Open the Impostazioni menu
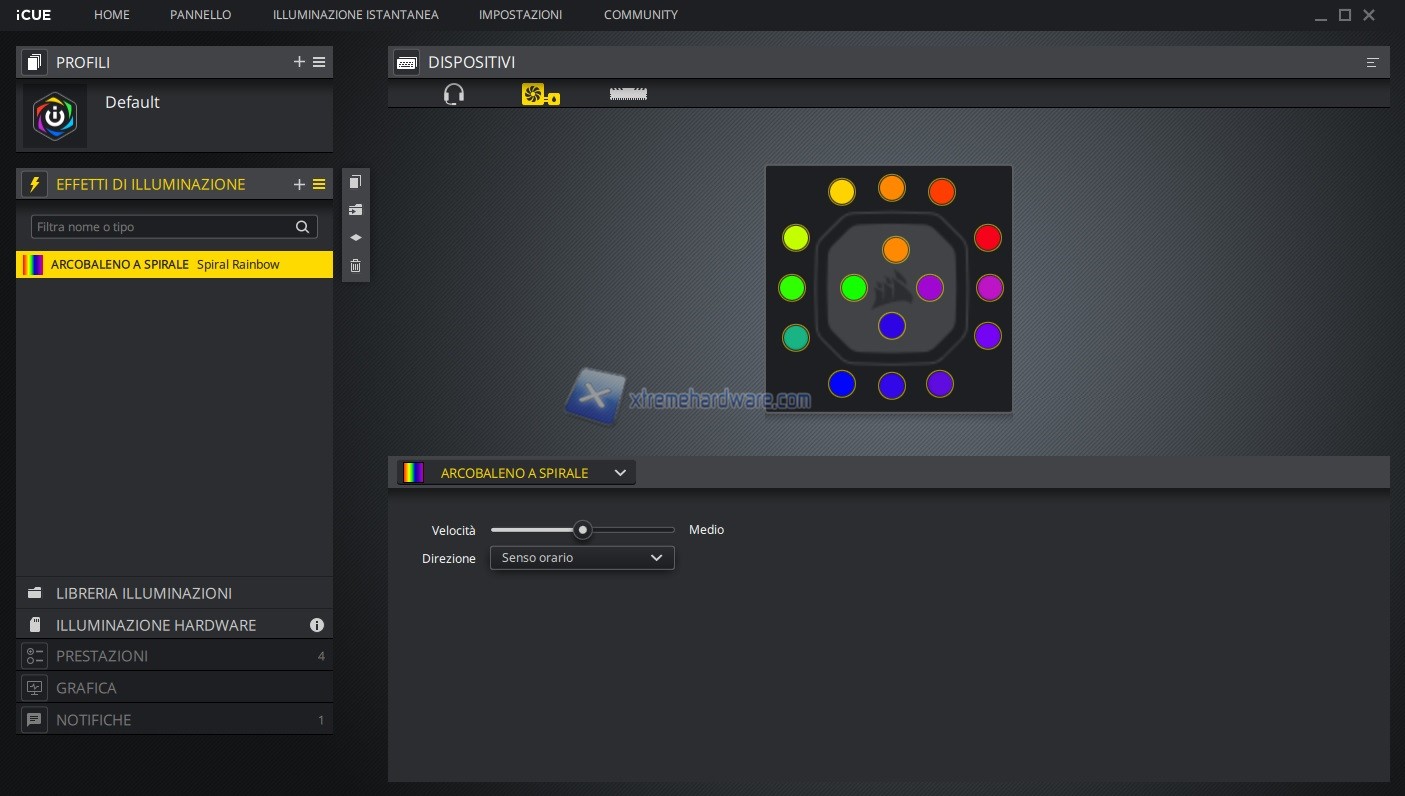1405x796 pixels. click(520, 15)
